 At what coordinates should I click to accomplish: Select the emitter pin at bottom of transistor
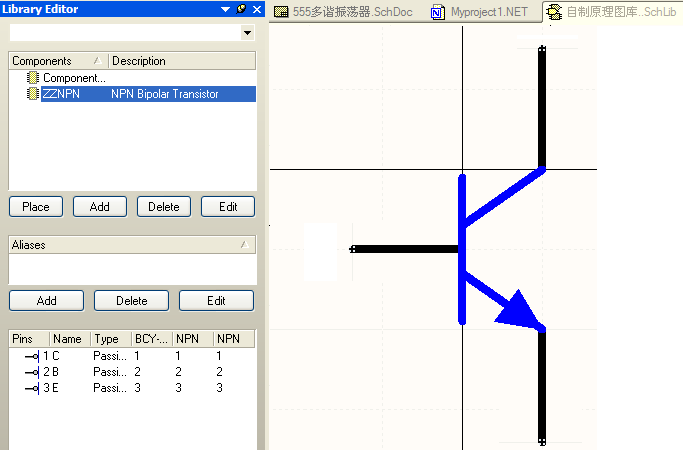[542, 387]
